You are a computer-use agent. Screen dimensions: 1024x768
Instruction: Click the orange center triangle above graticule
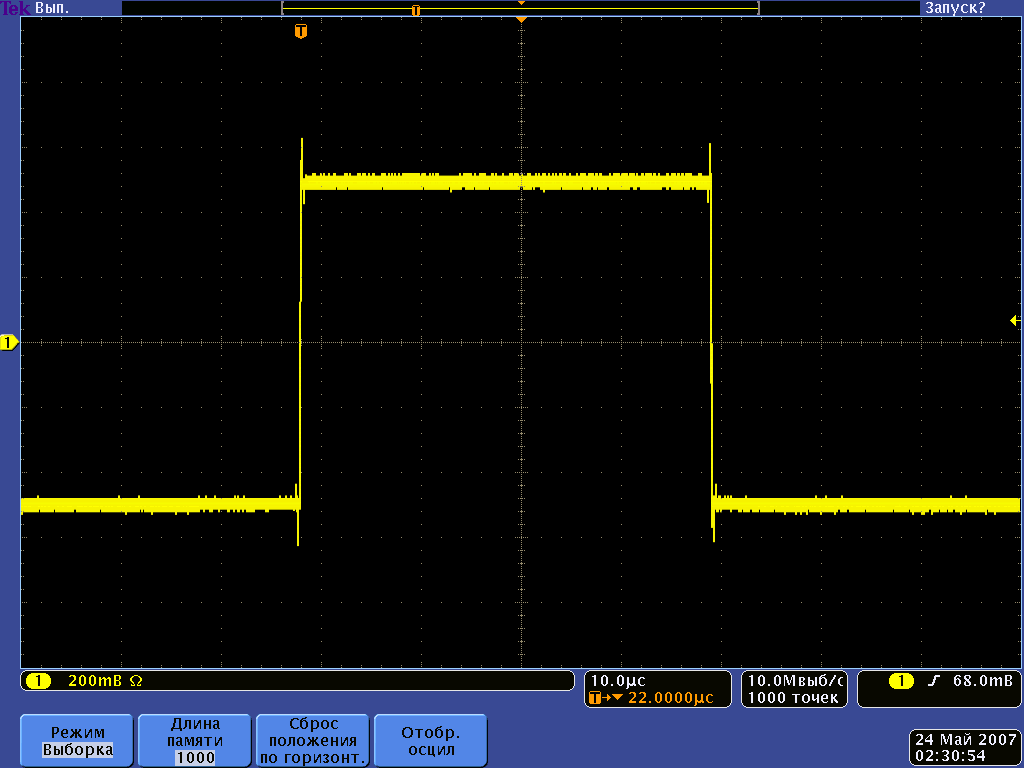pos(520,19)
